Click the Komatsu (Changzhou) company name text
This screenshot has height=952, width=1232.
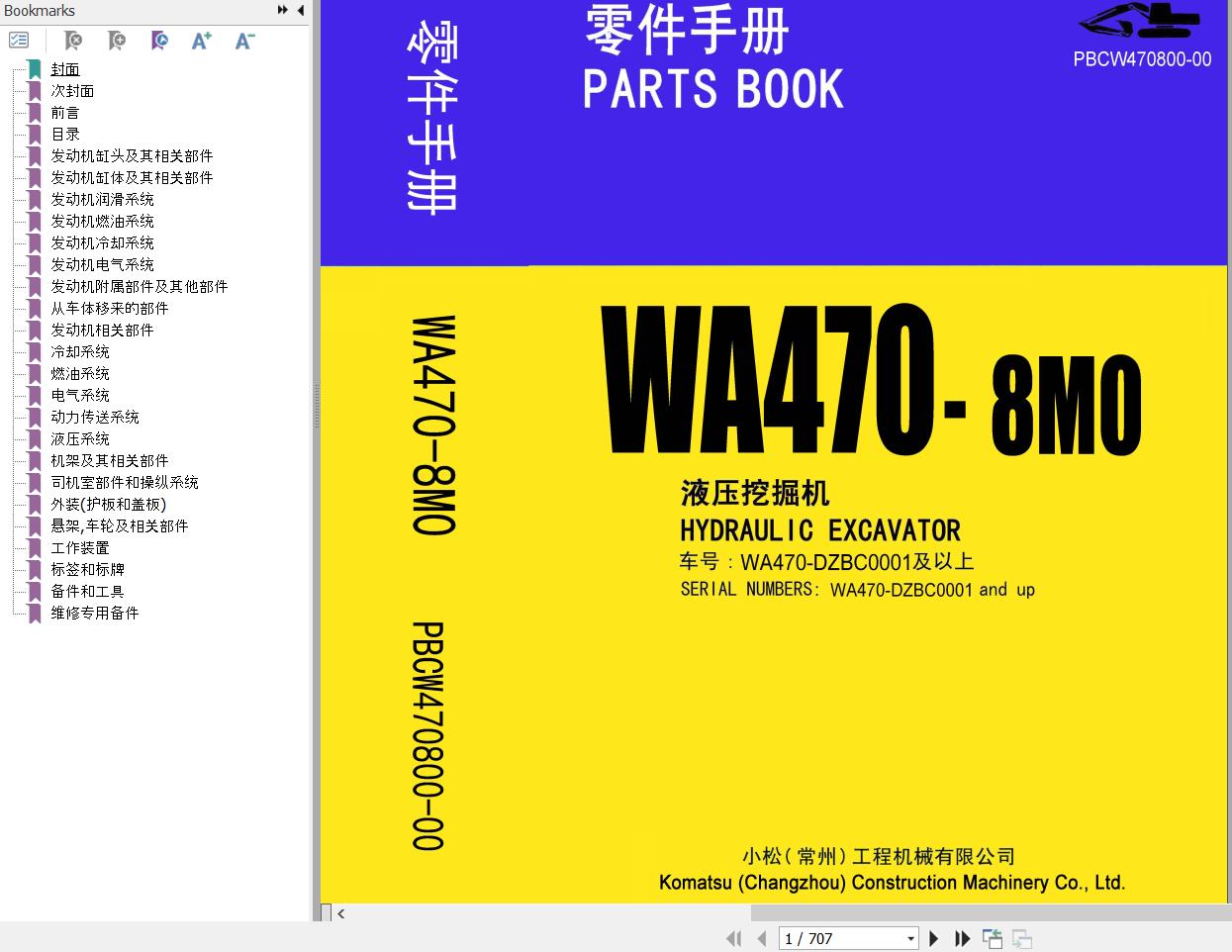pyautogui.click(x=893, y=883)
